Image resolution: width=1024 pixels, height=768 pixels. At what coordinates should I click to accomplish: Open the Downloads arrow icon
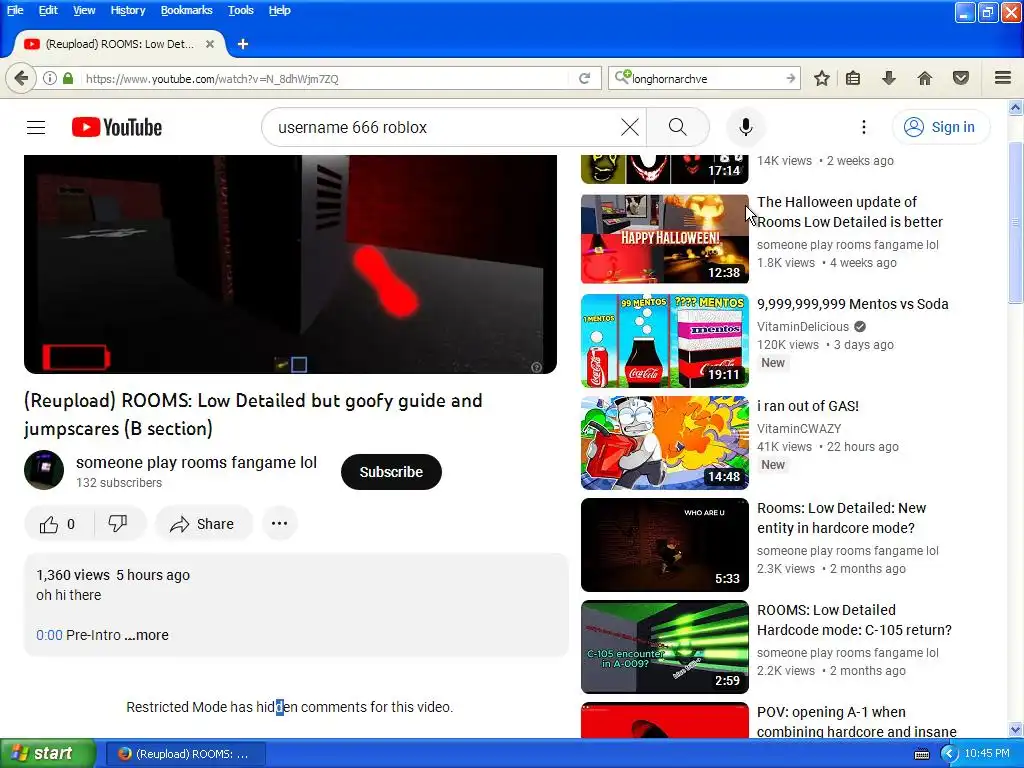pyautogui.click(x=889, y=78)
